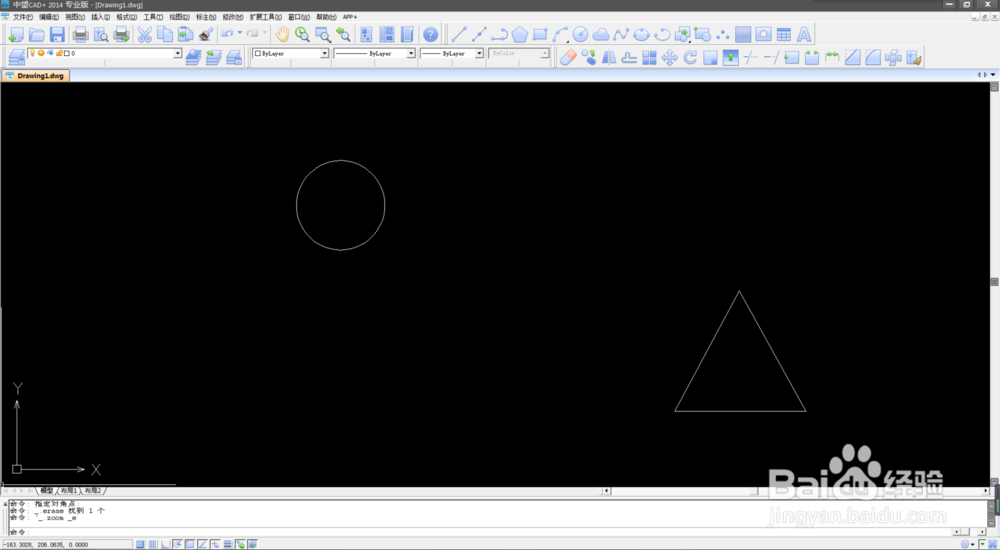
Task: Select the Mirror tool
Action: (x=608, y=58)
